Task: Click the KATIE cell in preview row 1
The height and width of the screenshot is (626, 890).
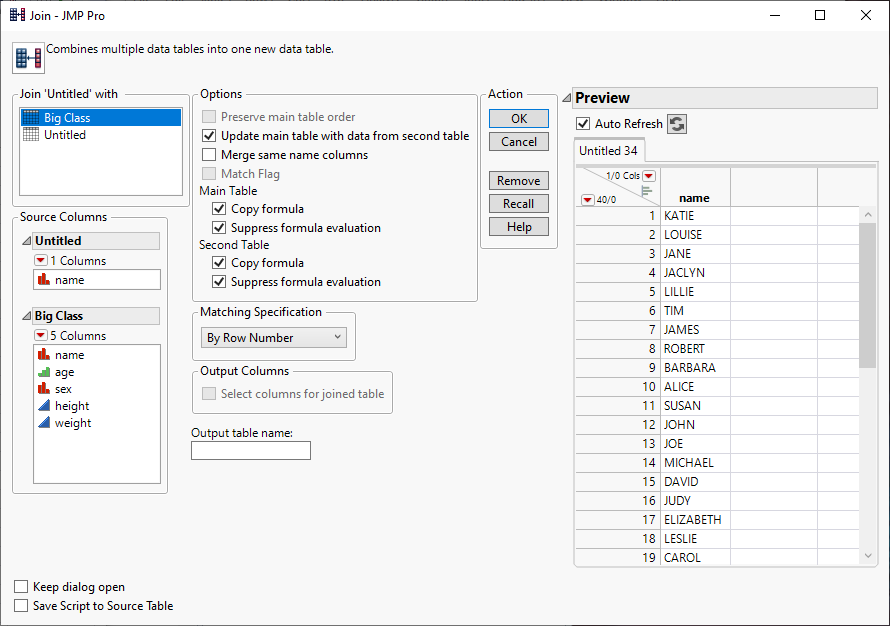Action: 695,216
